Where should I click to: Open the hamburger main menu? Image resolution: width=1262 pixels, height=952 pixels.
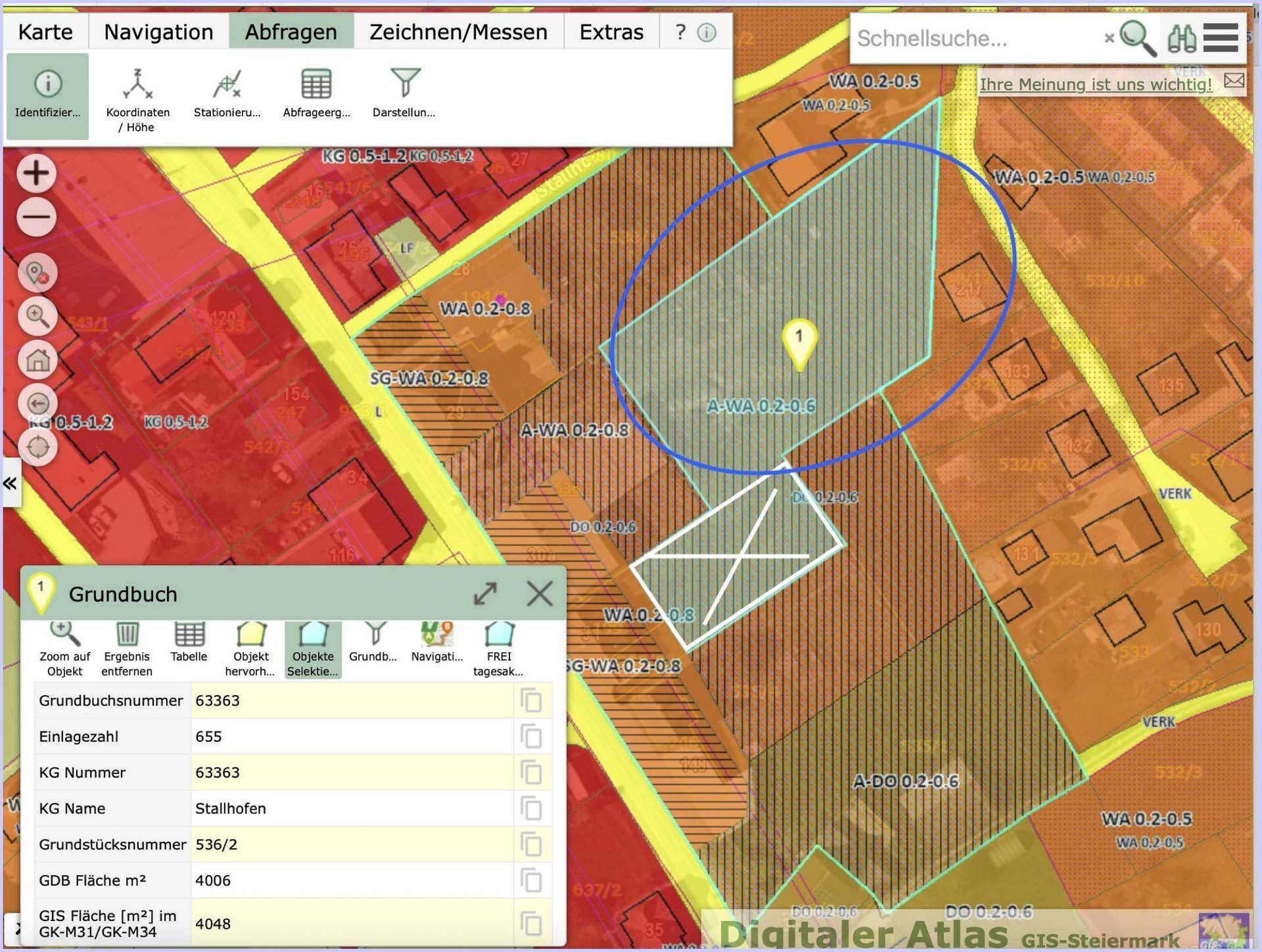coord(1221,38)
